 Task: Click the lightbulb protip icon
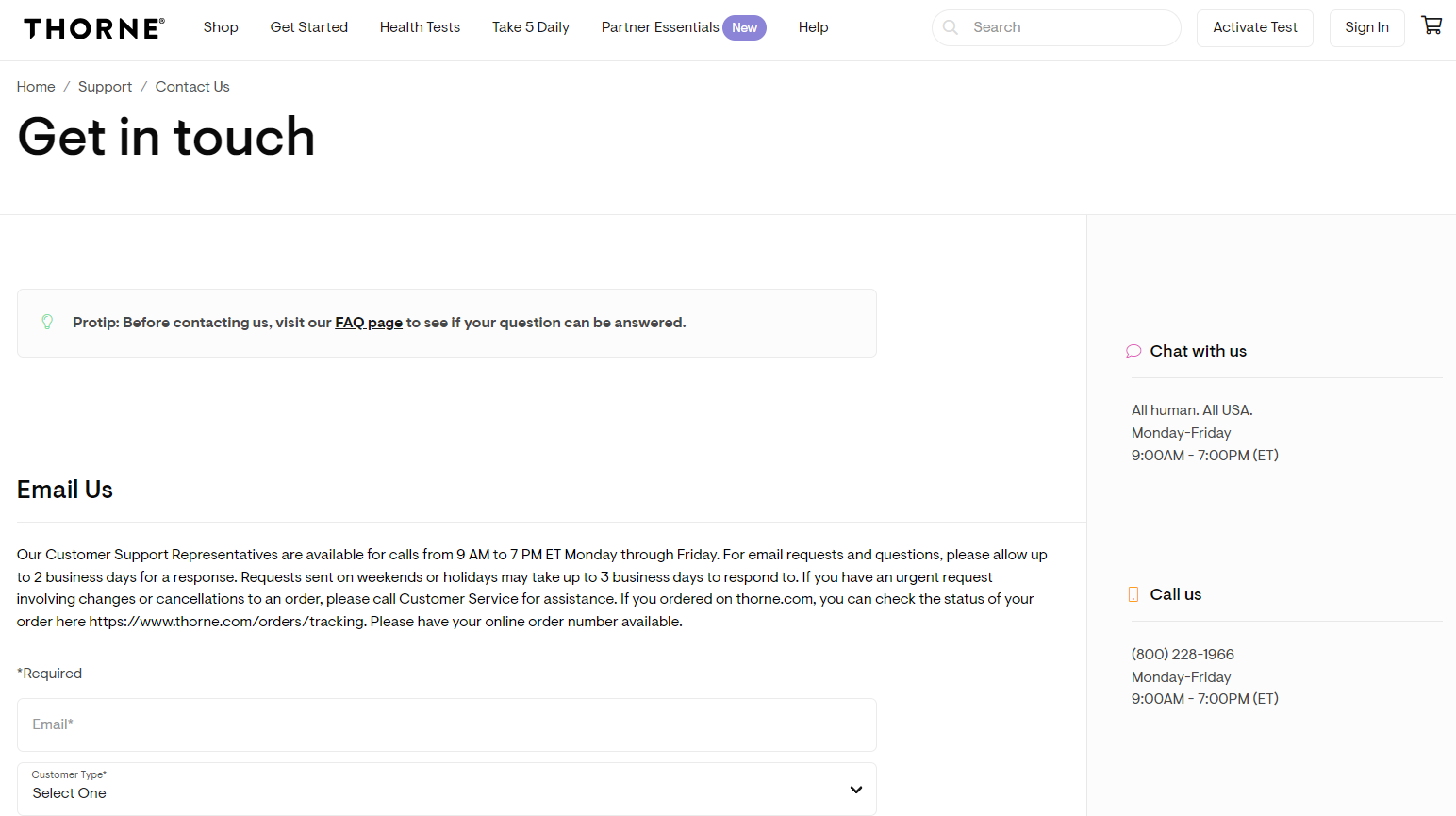(x=47, y=322)
